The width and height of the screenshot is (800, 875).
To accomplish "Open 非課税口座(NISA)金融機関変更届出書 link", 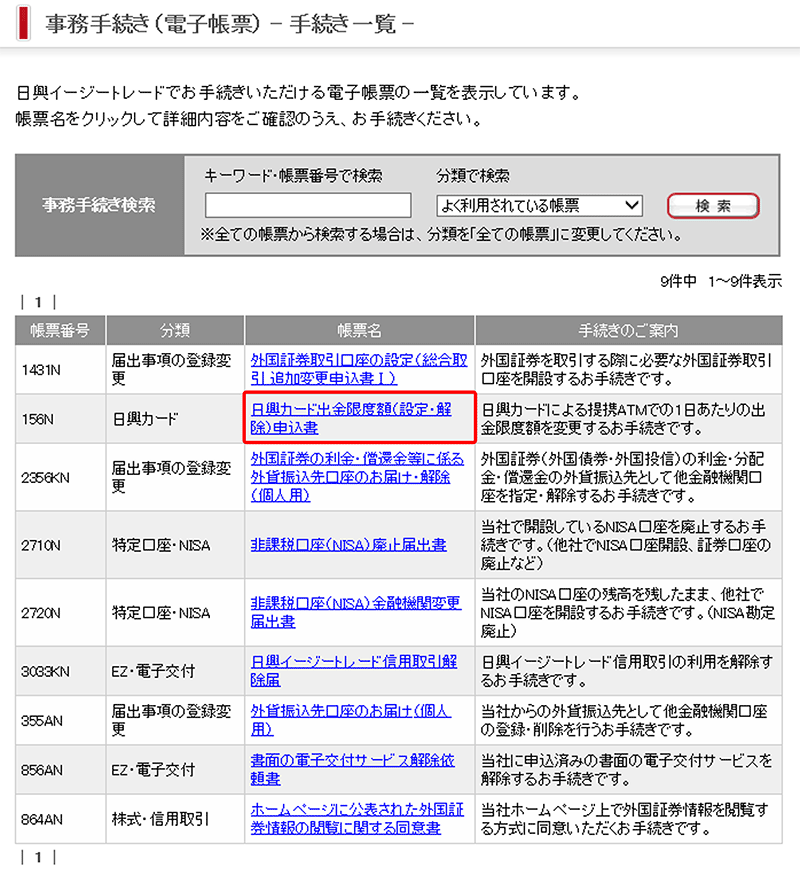I will 355,612.
